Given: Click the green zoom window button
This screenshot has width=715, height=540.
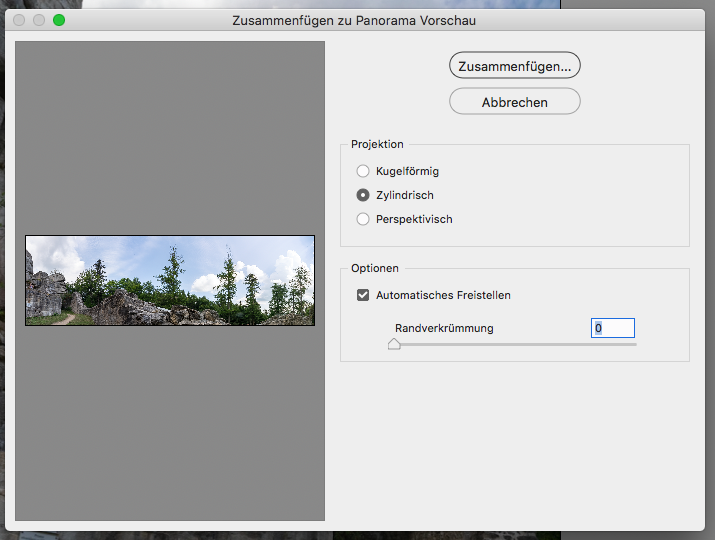Looking at the screenshot, I should 59,20.
